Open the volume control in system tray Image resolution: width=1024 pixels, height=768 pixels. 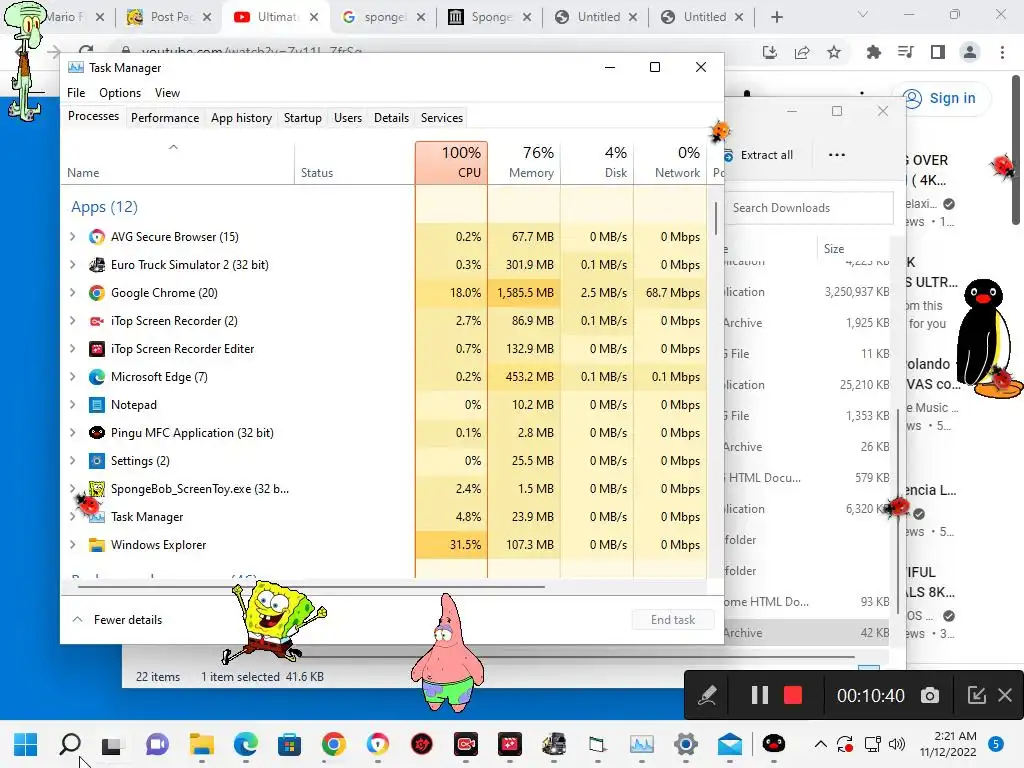pyautogui.click(x=897, y=744)
